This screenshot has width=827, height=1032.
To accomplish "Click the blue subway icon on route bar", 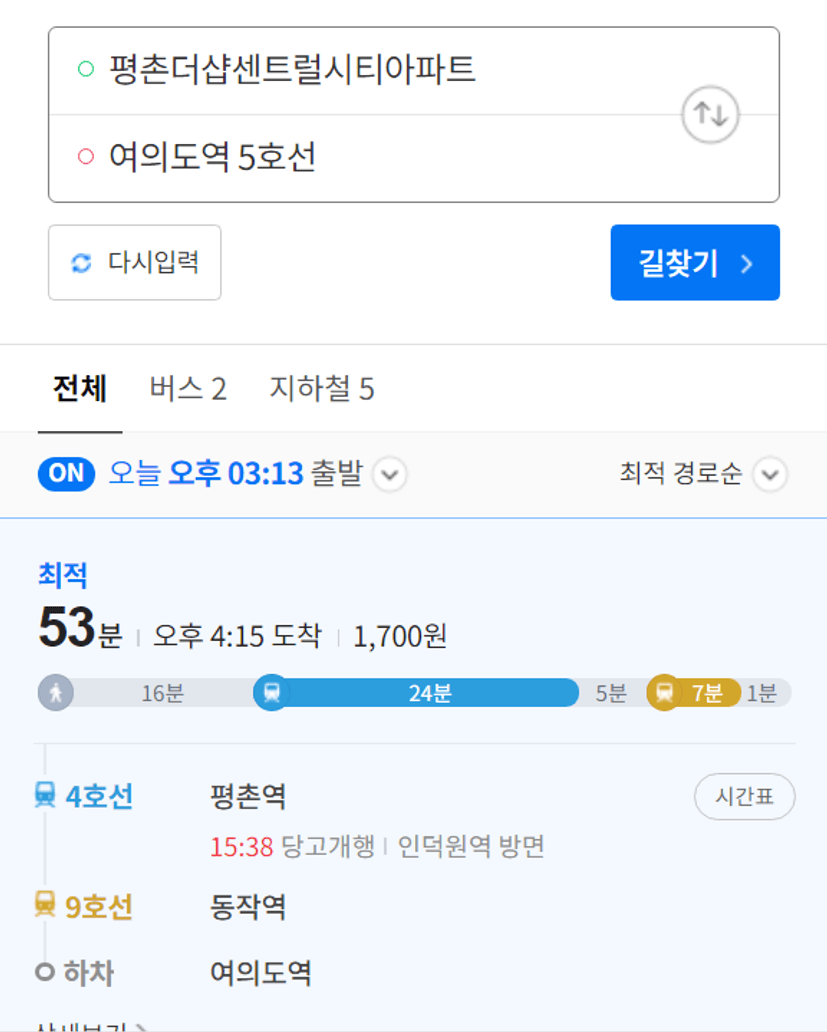I will (271, 692).
